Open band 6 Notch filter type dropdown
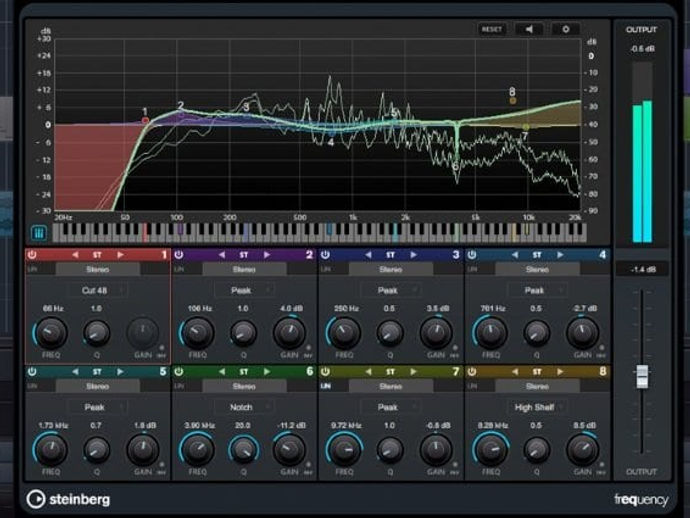The width and height of the screenshot is (690, 518). pyautogui.click(x=244, y=407)
